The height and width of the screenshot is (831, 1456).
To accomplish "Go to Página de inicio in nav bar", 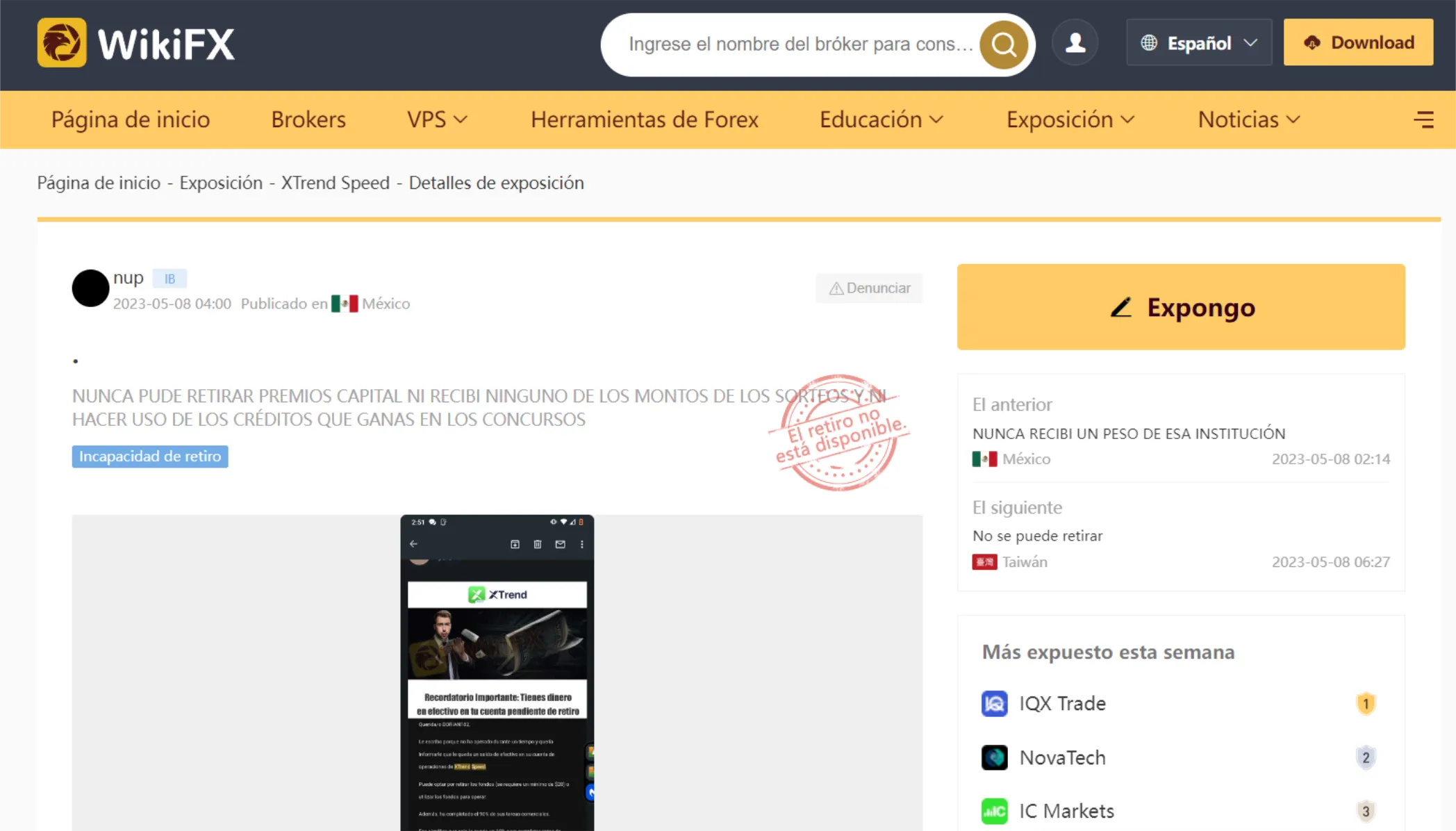I will coord(131,120).
